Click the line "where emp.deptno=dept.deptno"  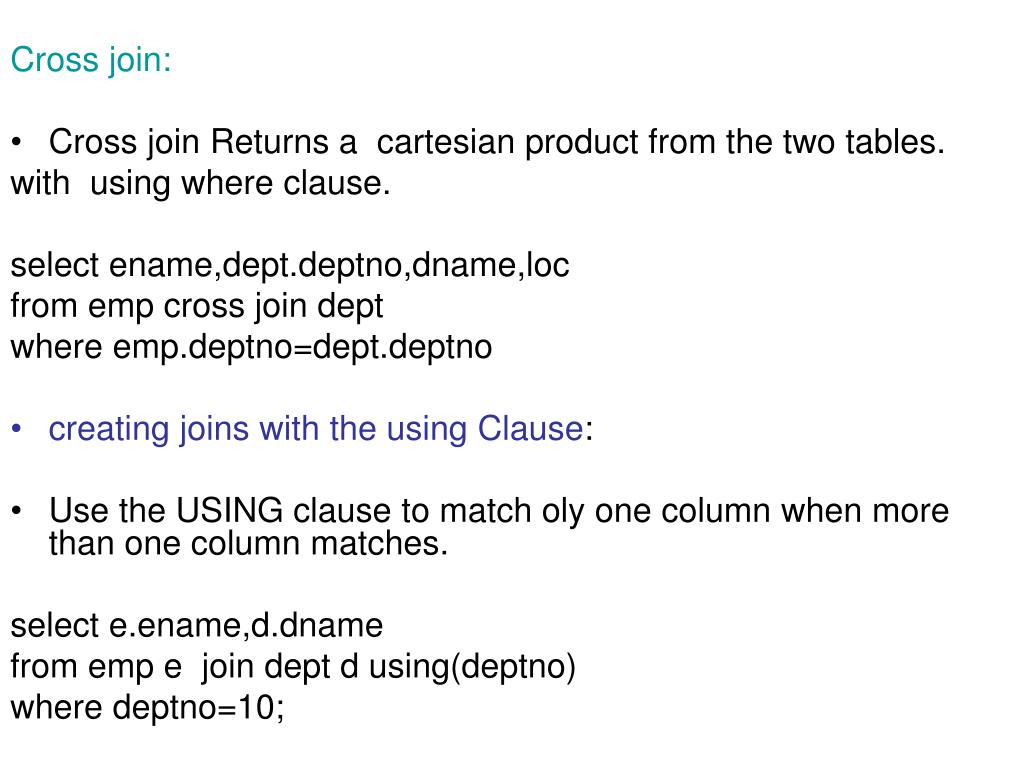coord(251,347)
